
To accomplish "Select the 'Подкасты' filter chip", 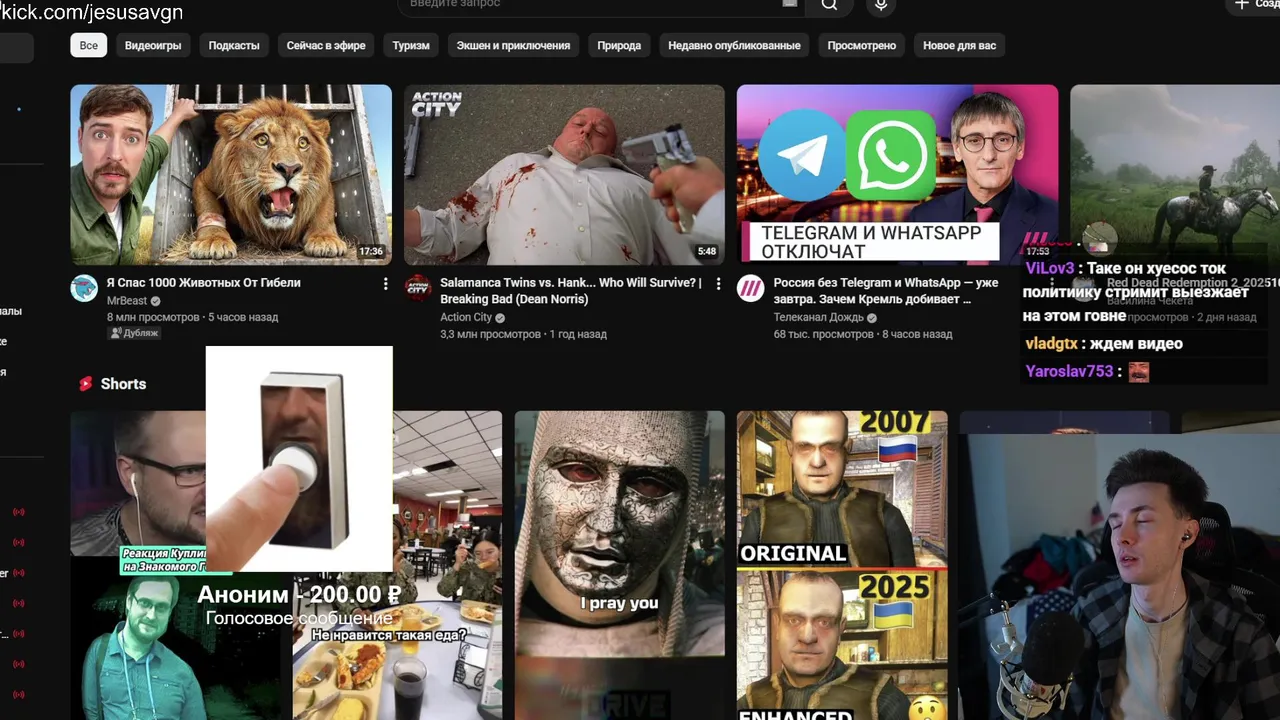I will [234, 45].
